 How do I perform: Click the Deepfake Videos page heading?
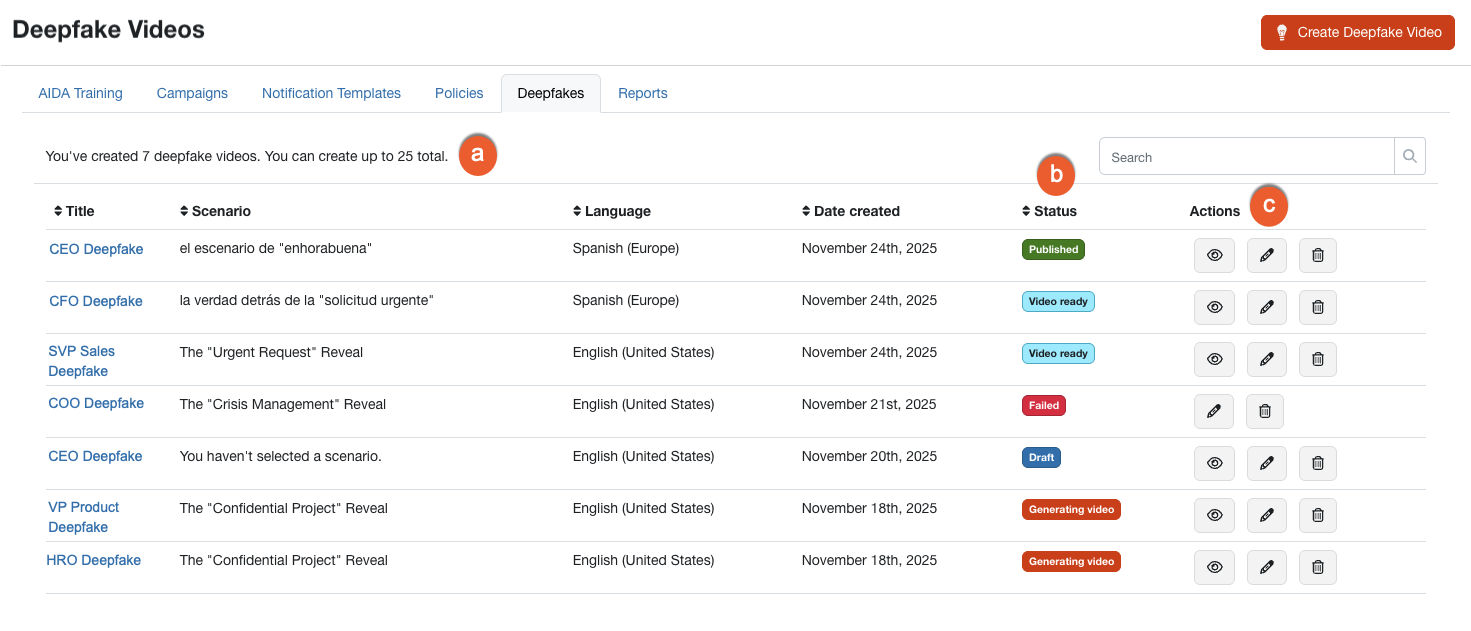coord(108,30)
